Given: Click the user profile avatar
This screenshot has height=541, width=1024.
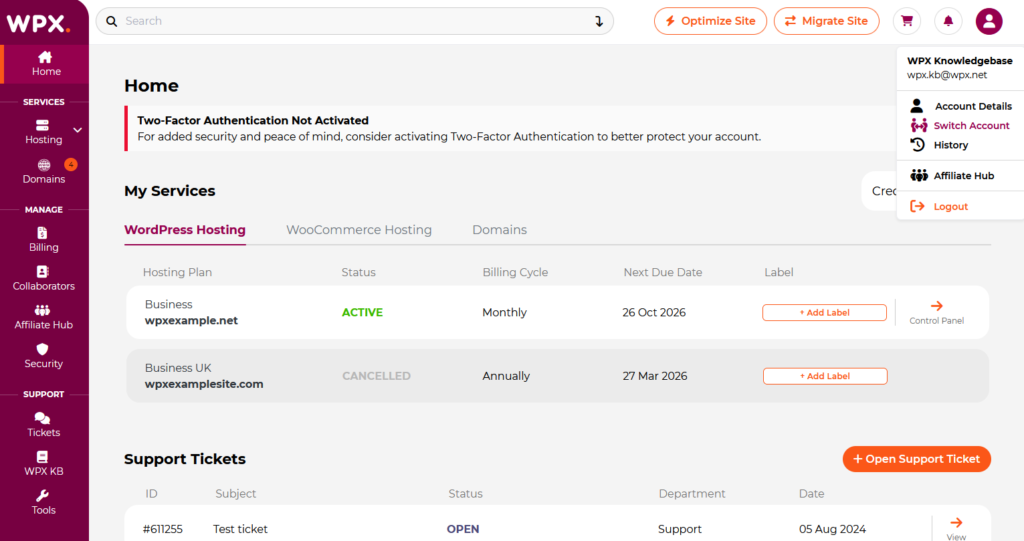Looking at the screenshot, I should tap(989, 22).
